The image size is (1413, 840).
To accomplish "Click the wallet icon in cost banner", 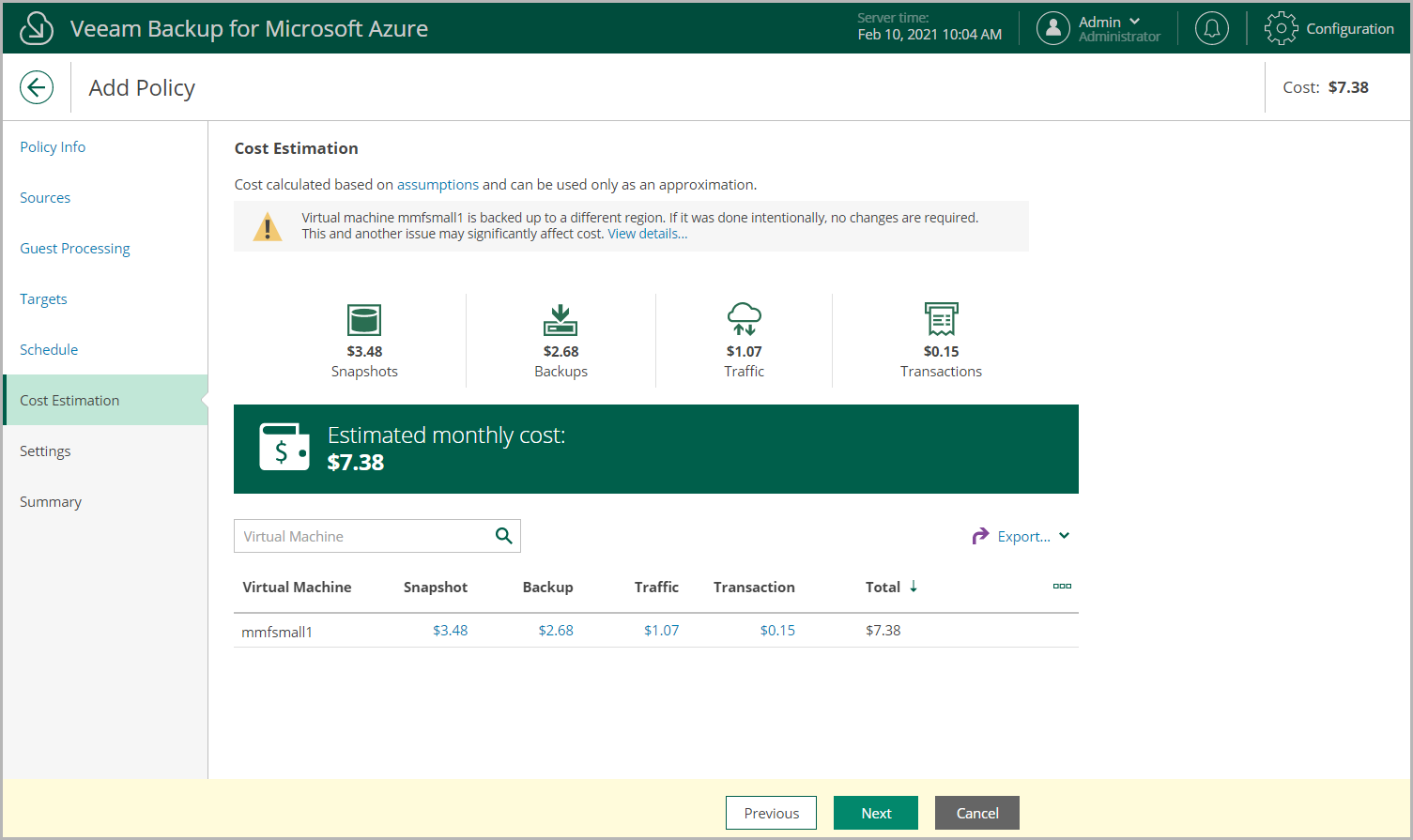I will (x=284, y=447).
